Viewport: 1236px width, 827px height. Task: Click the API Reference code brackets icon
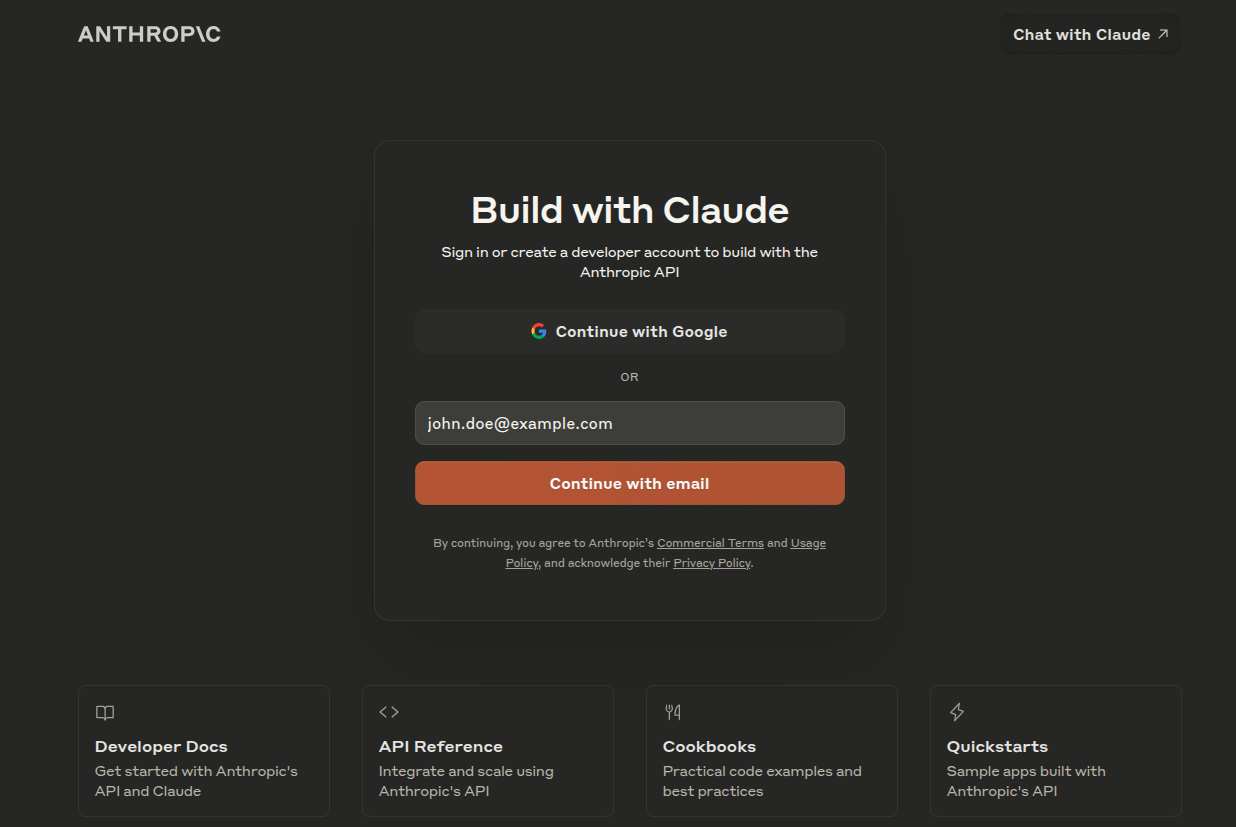[389, 712]
